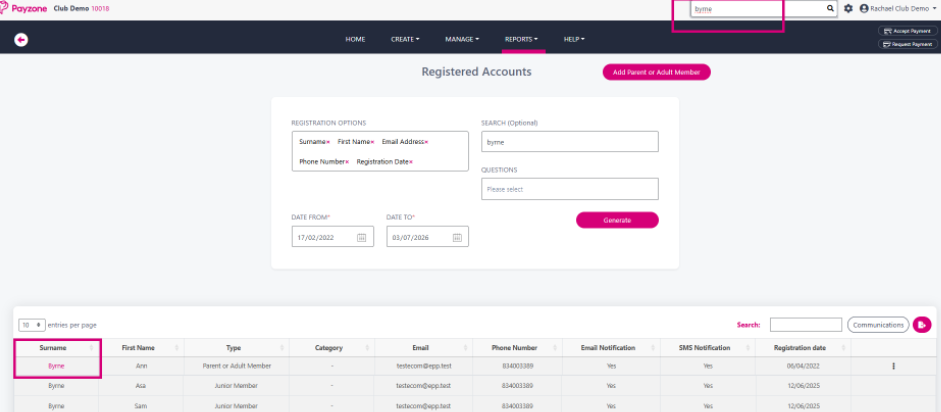The image size is (941, 412).
Task: Click the pink export icon beside Communications
Action: point(922,324)
